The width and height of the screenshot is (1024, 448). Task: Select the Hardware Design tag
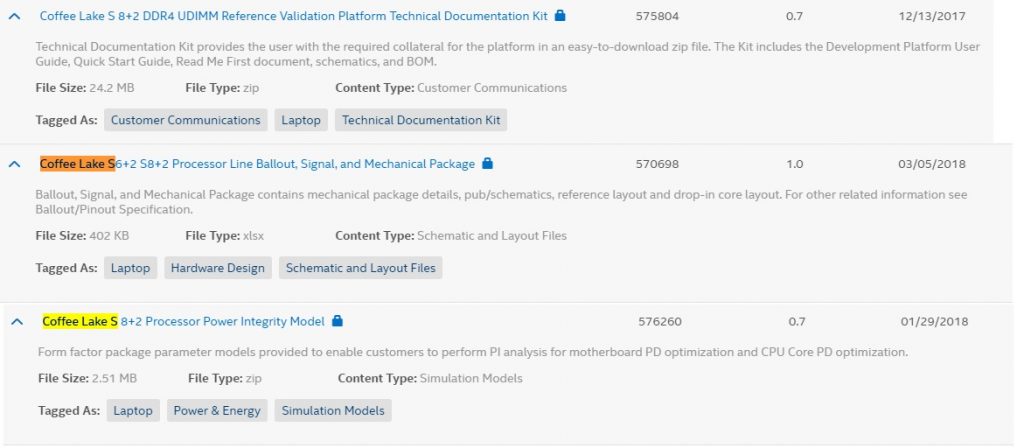[x=217, y=268]
